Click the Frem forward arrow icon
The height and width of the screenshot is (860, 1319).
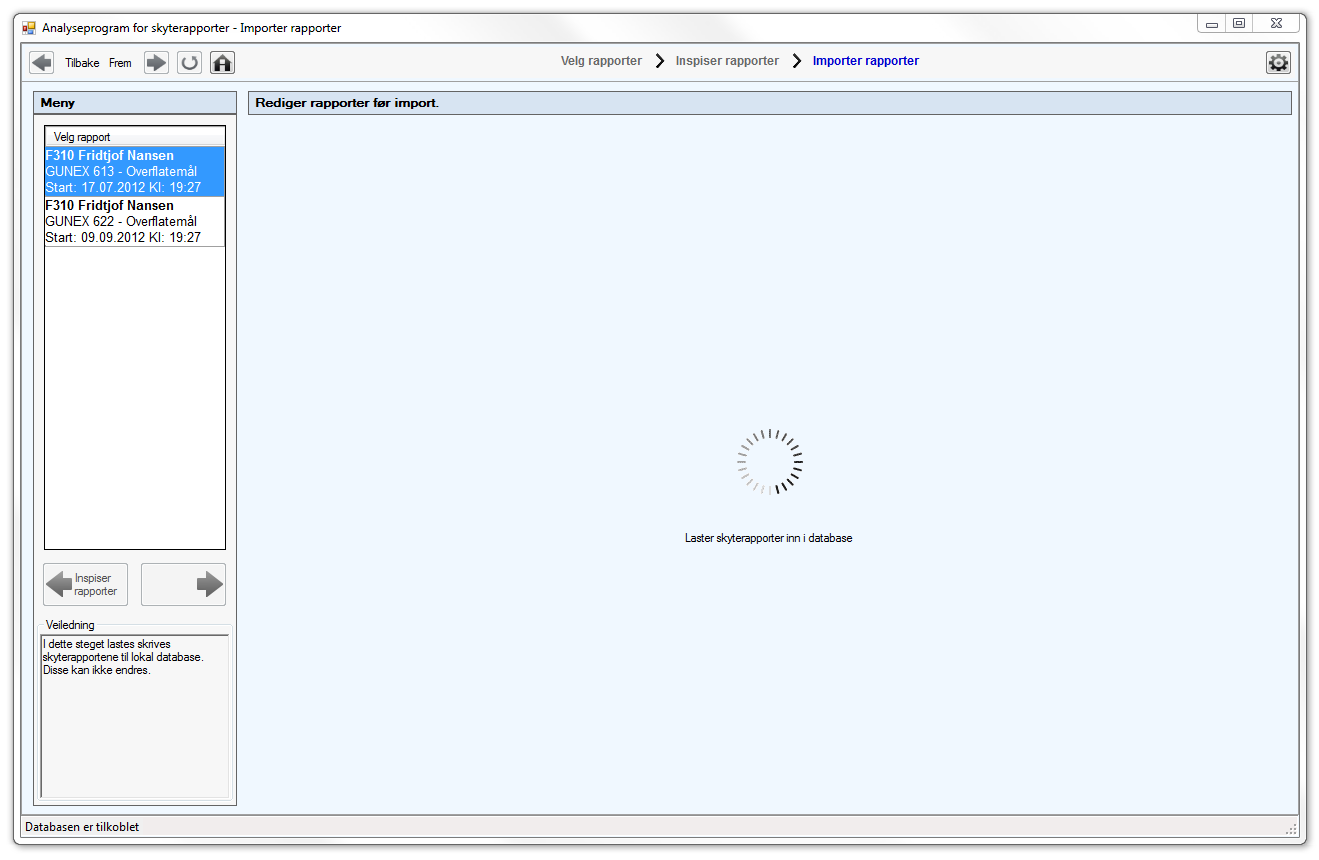tap(156, 62)
